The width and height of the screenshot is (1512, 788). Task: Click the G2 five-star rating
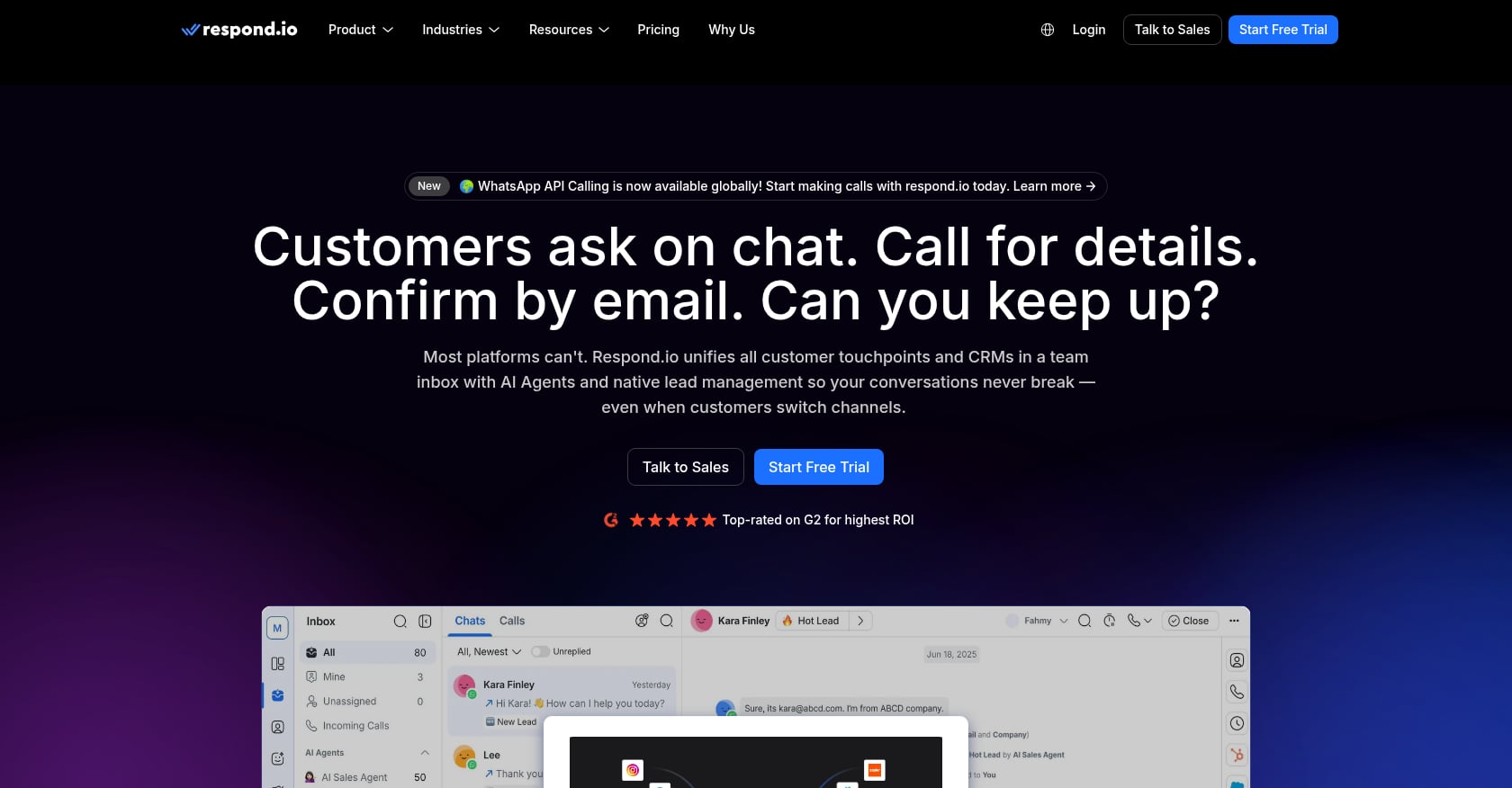[673, 520]
